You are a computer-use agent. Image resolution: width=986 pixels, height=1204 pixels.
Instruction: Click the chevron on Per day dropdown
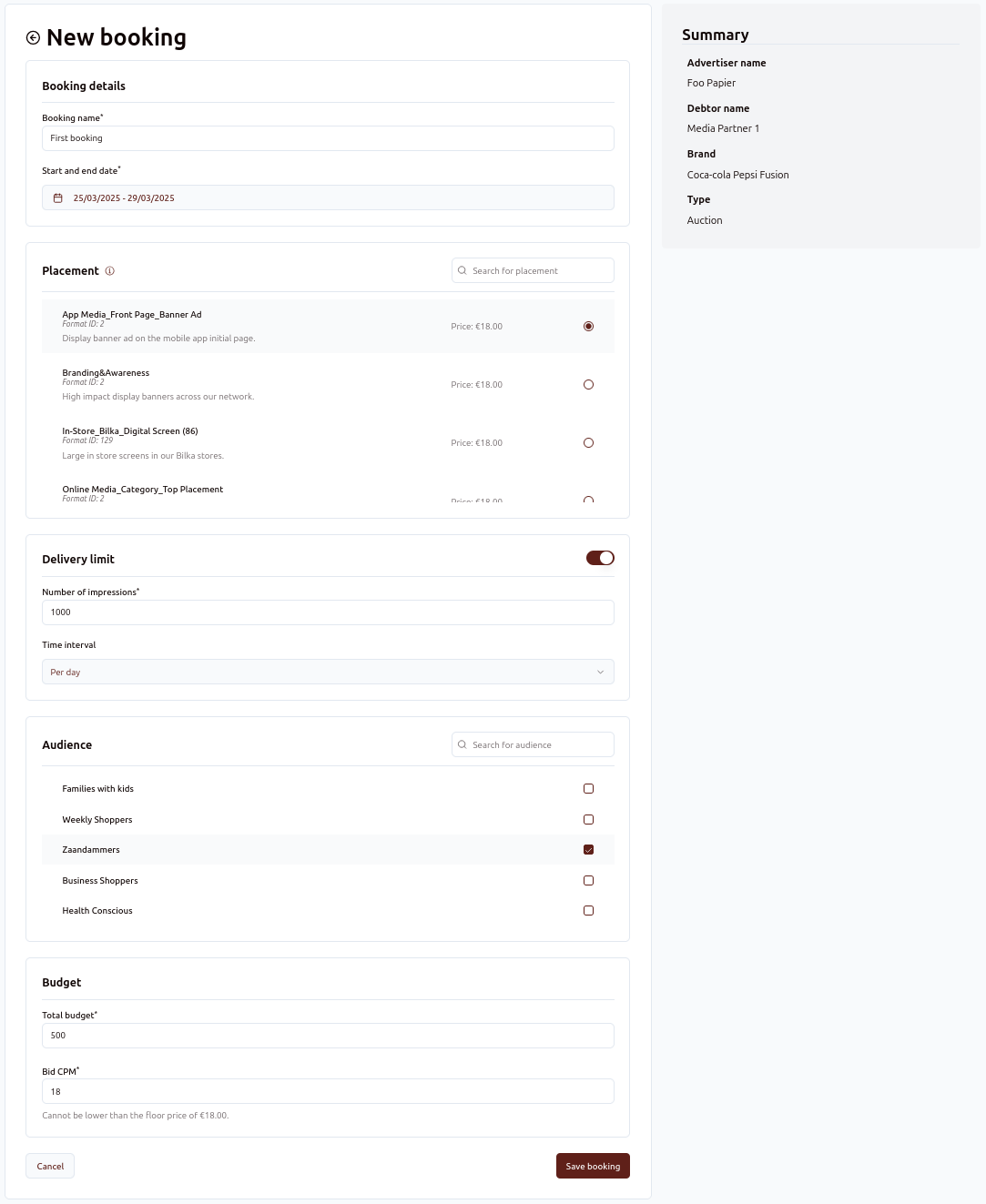pyautogui.click(x=600, y=673)
